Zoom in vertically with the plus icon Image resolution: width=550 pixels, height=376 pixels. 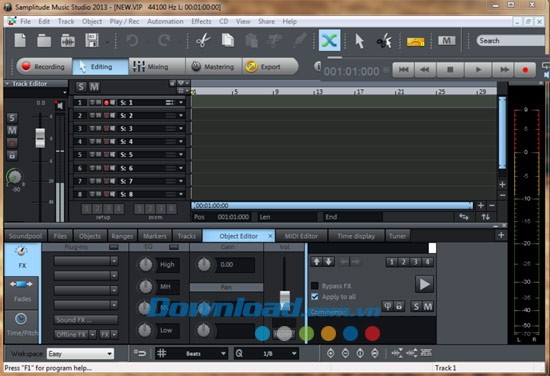502,184
